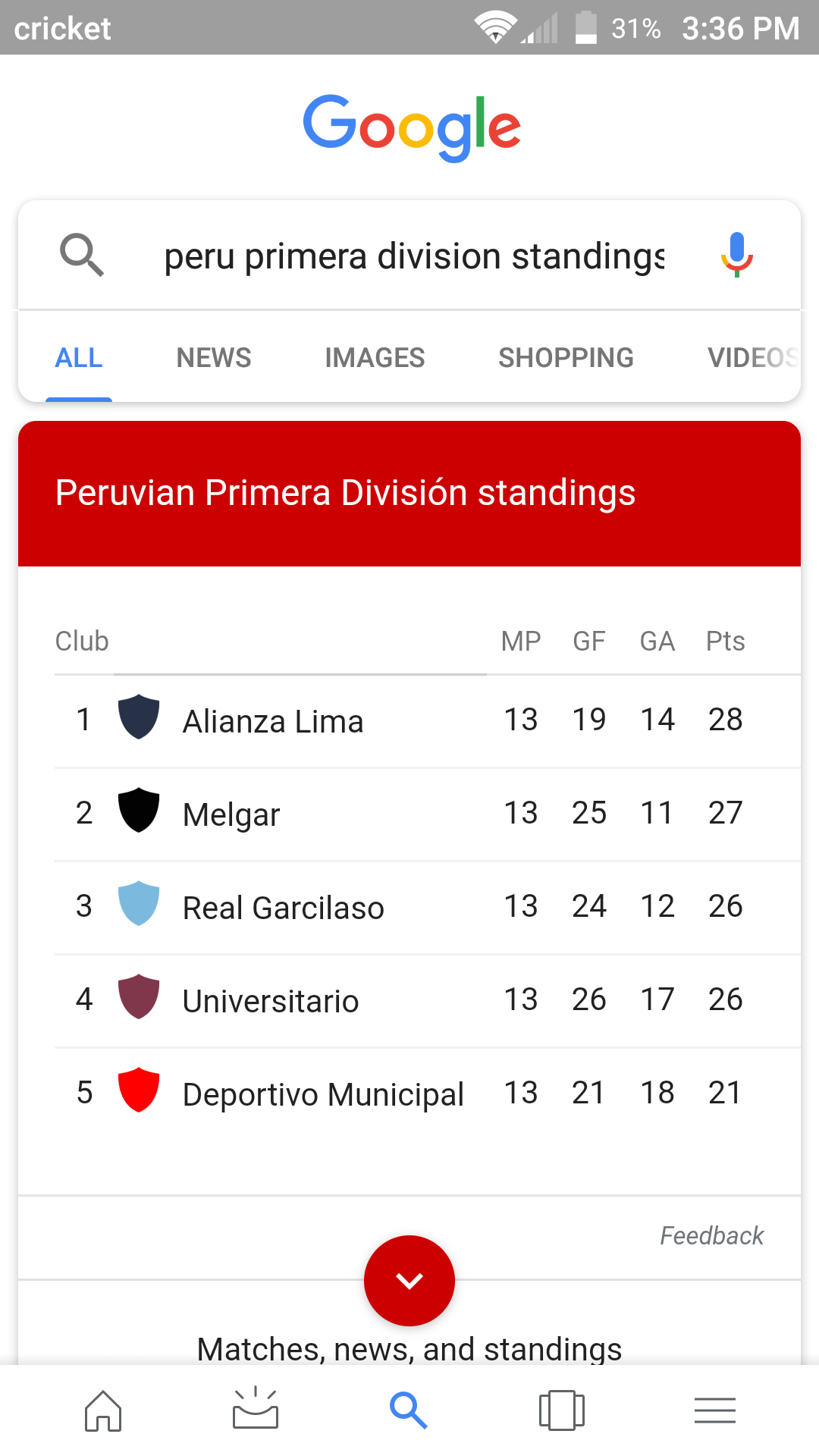Click the Feedback link
This screenshot has width=819, height=1456.
[711, 1236]
